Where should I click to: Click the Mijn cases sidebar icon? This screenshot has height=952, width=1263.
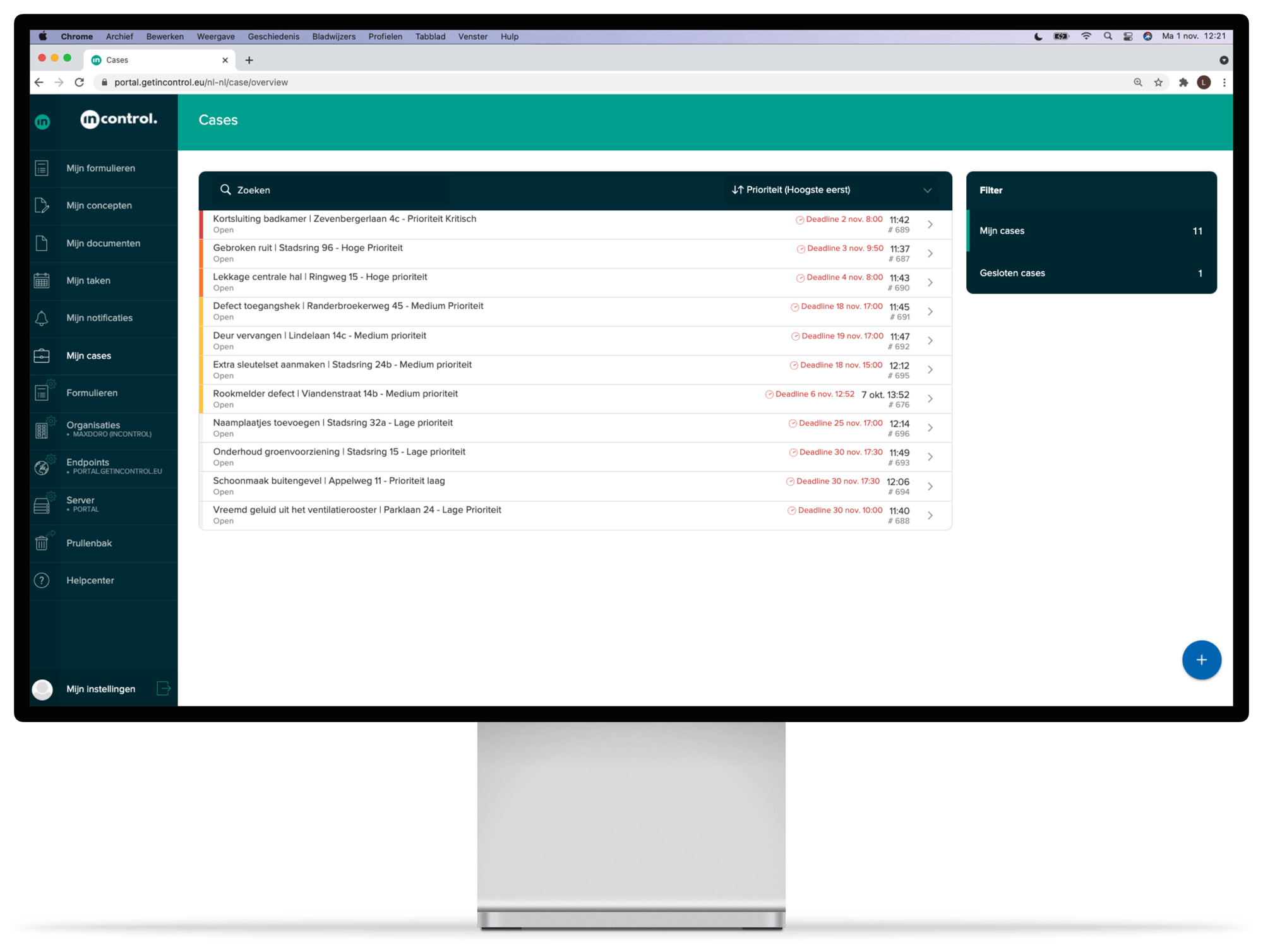click(x=42, y=355)
